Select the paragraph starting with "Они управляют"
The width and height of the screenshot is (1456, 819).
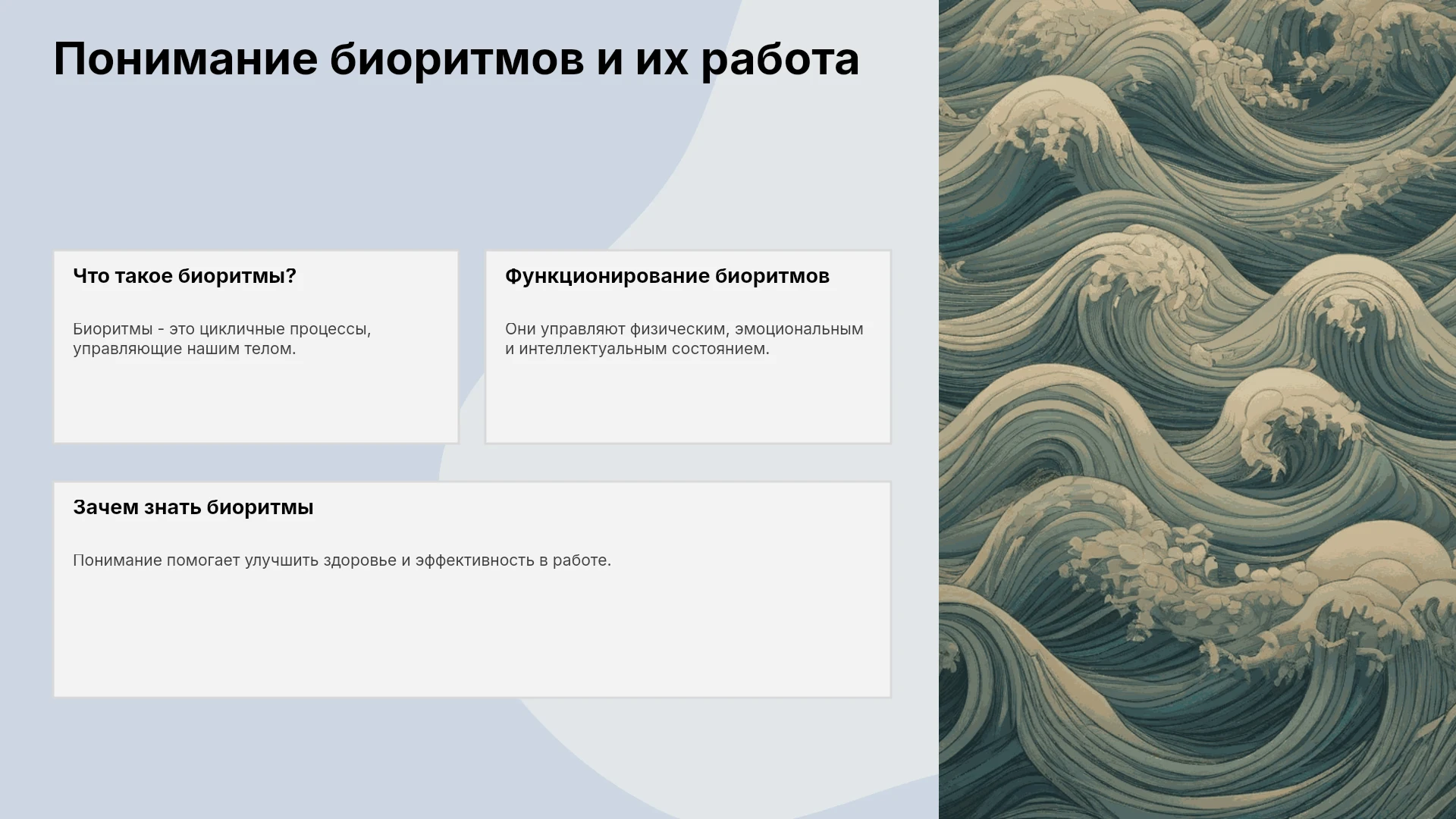coord(684,339)
